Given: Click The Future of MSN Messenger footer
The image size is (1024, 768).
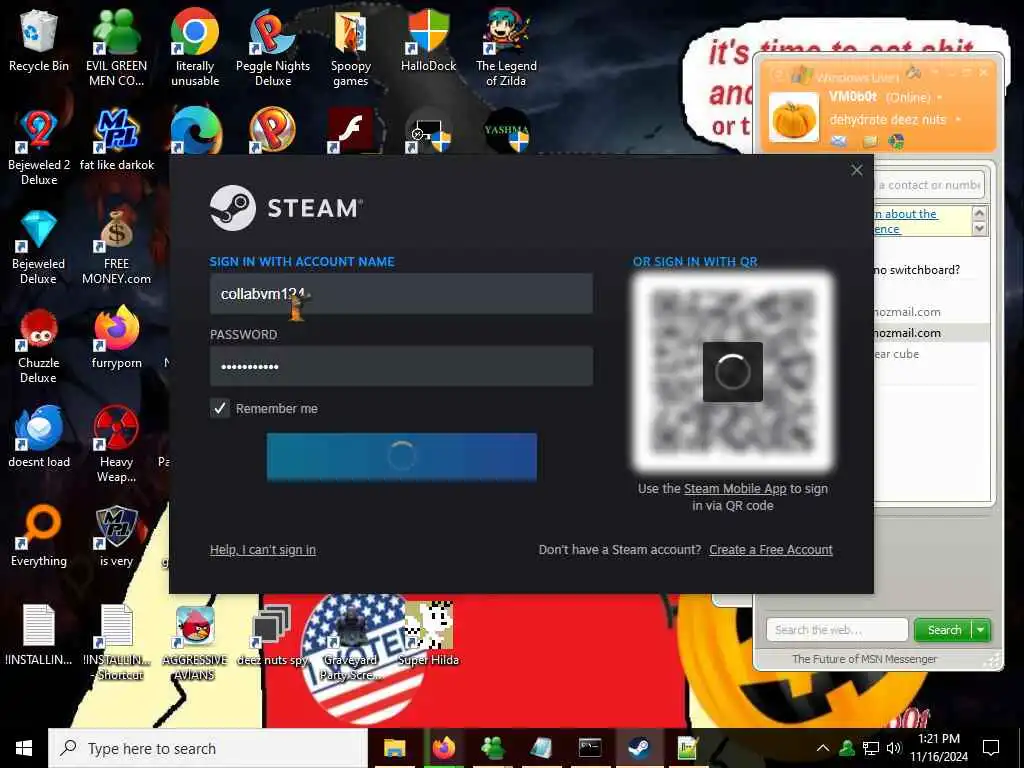Looking at the screenshot, I should point(864,659).
